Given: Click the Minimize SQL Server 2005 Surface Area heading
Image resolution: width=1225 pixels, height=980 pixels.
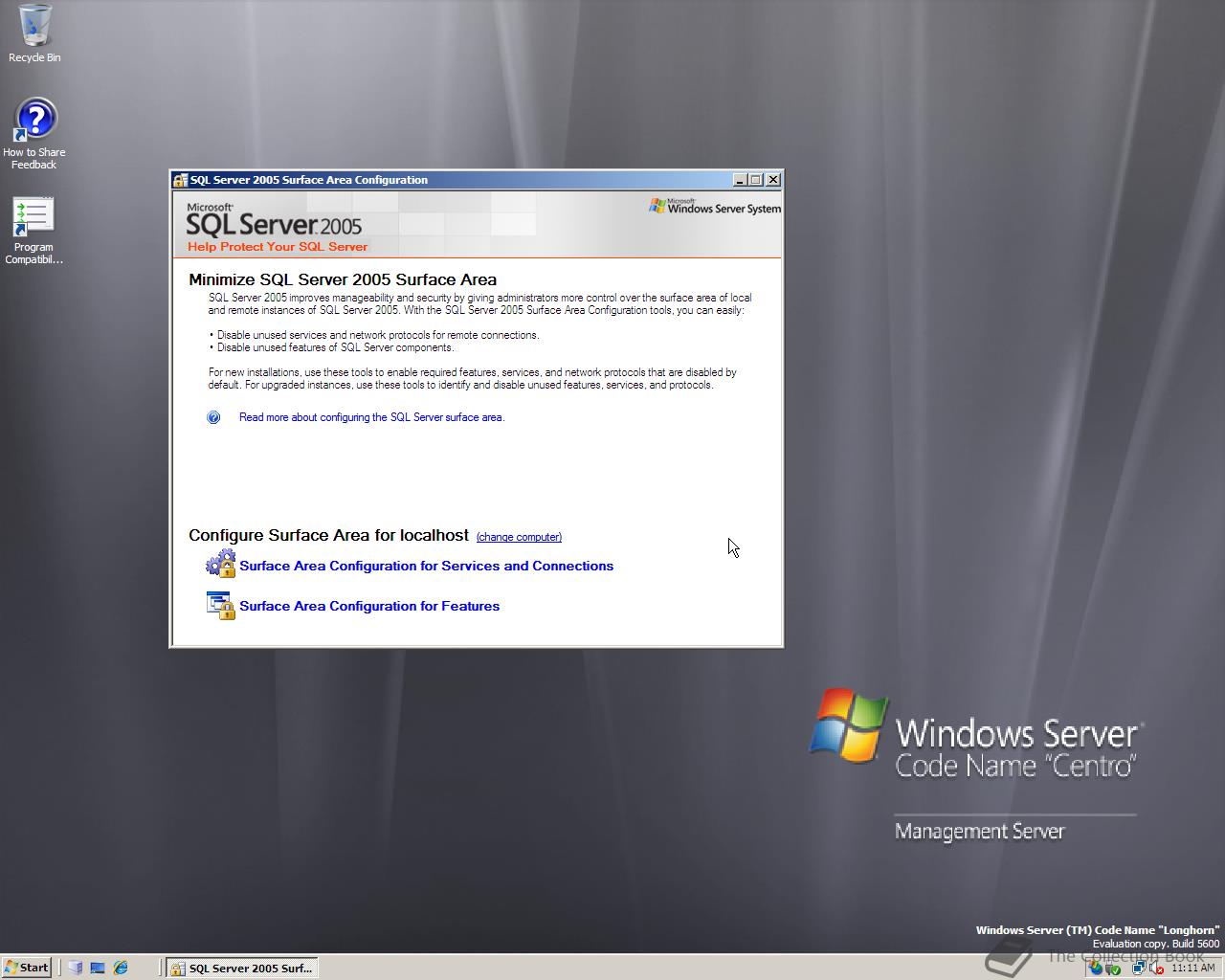Looking at the screenshot, I should pyautogui.click(x=343, y=279).
